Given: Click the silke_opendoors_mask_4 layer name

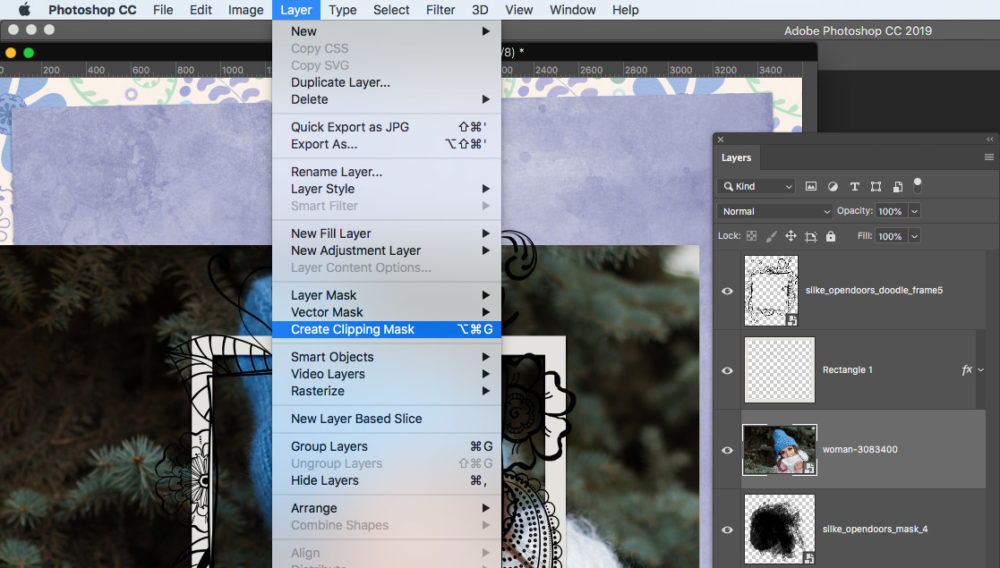Looking at the screenshot, I should (x=875, y=529).
